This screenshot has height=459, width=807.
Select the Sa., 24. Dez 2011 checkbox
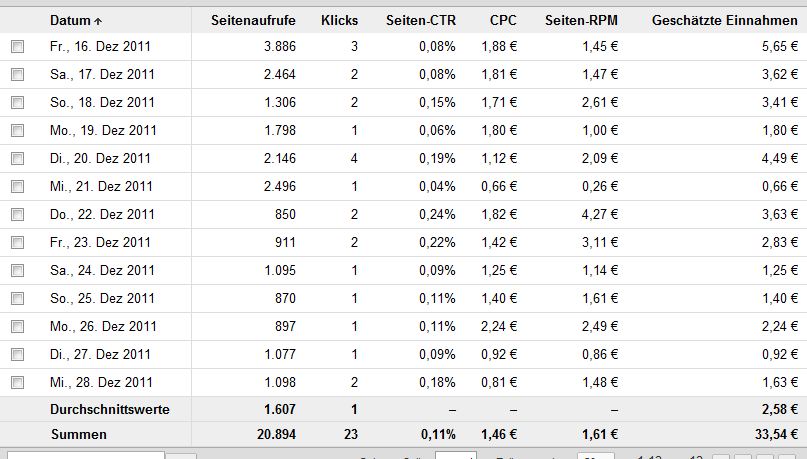17,271
